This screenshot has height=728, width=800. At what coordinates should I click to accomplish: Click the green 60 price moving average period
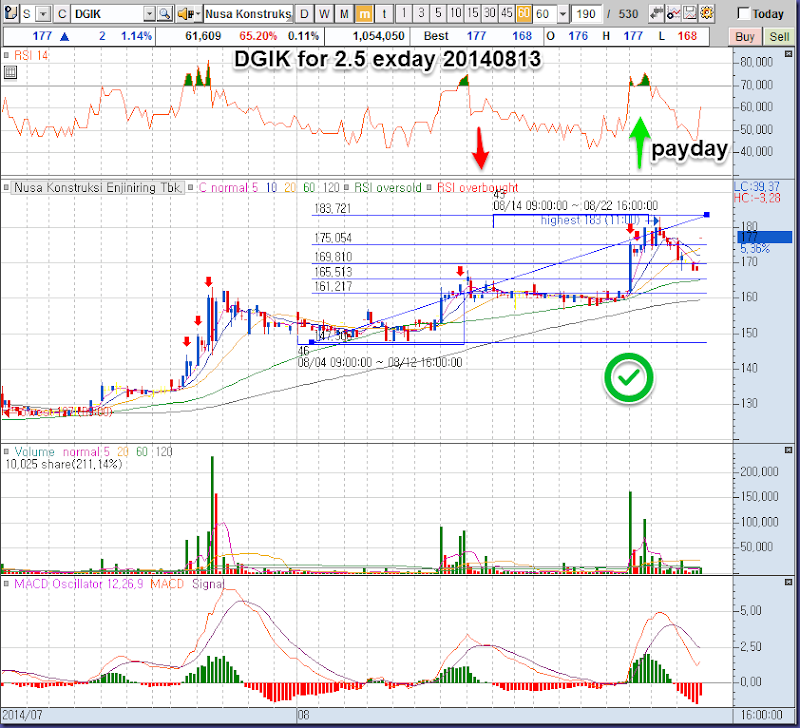coord(309,188)
